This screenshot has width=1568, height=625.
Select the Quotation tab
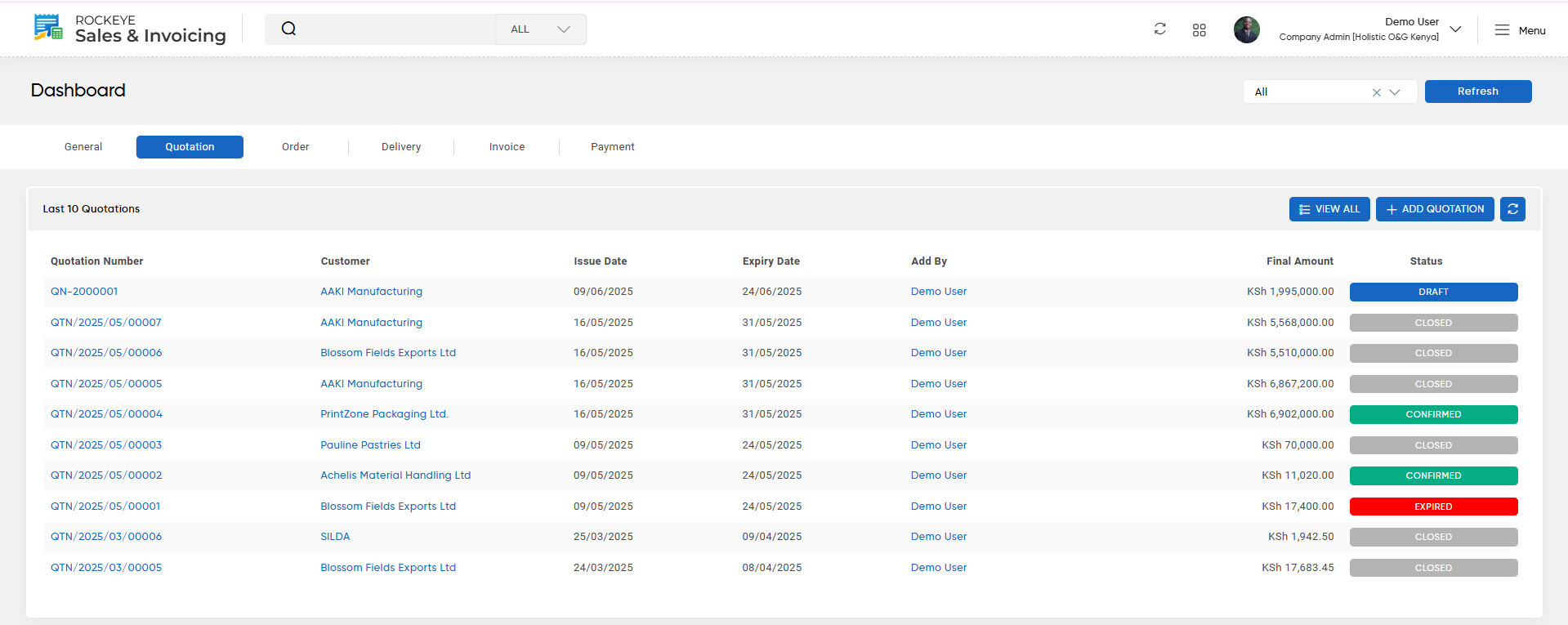click(190, 147)
